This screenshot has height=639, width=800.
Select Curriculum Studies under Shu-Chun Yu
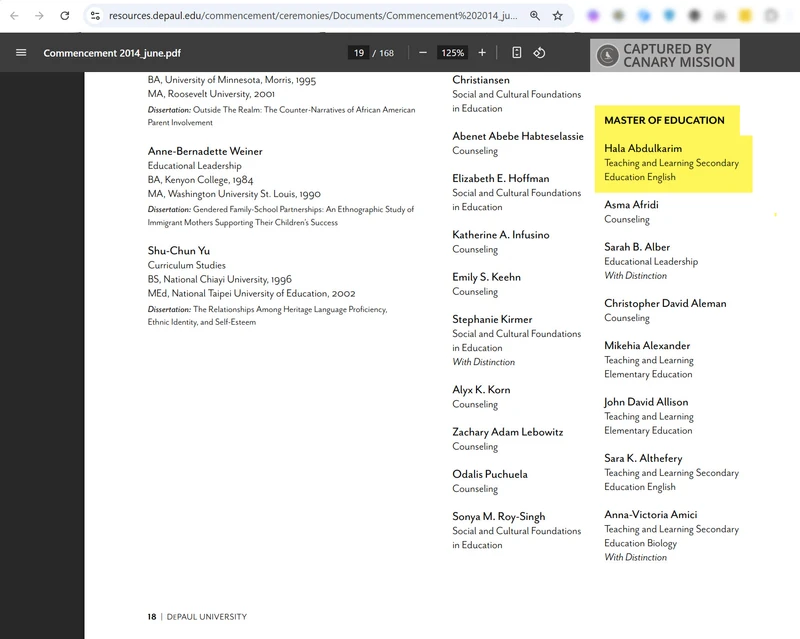pyautogui.click(x=187, y=265)
